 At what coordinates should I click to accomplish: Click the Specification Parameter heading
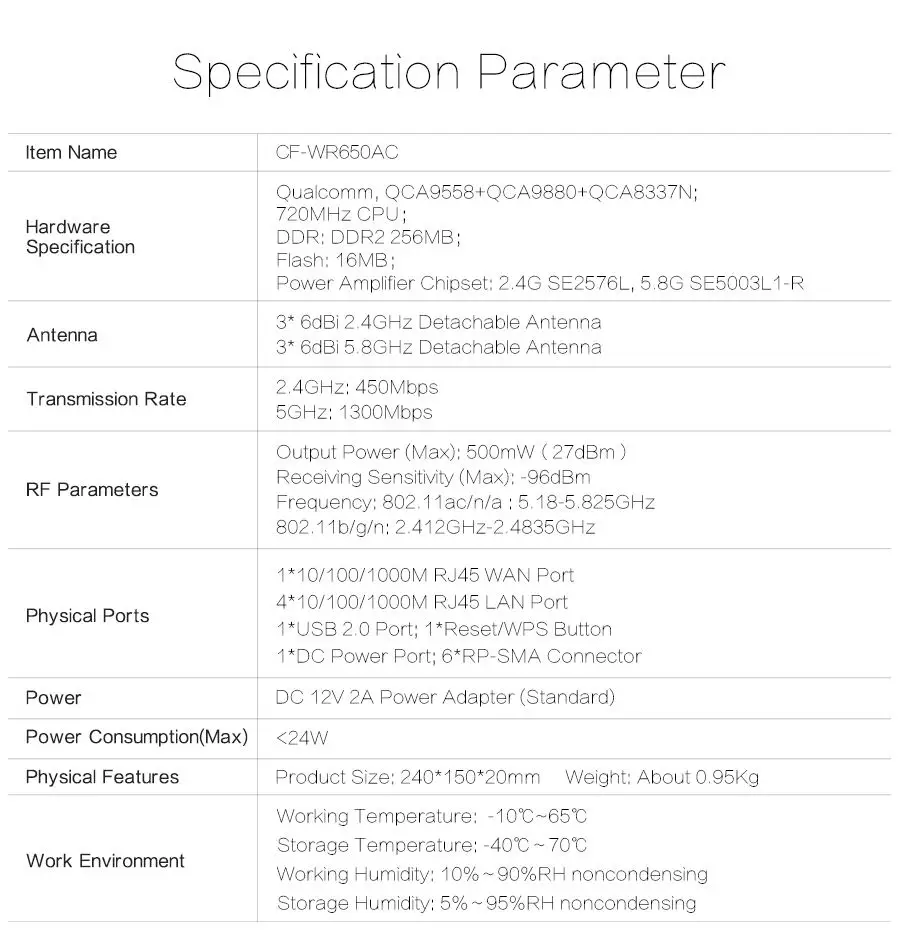(x=449, y=74)
